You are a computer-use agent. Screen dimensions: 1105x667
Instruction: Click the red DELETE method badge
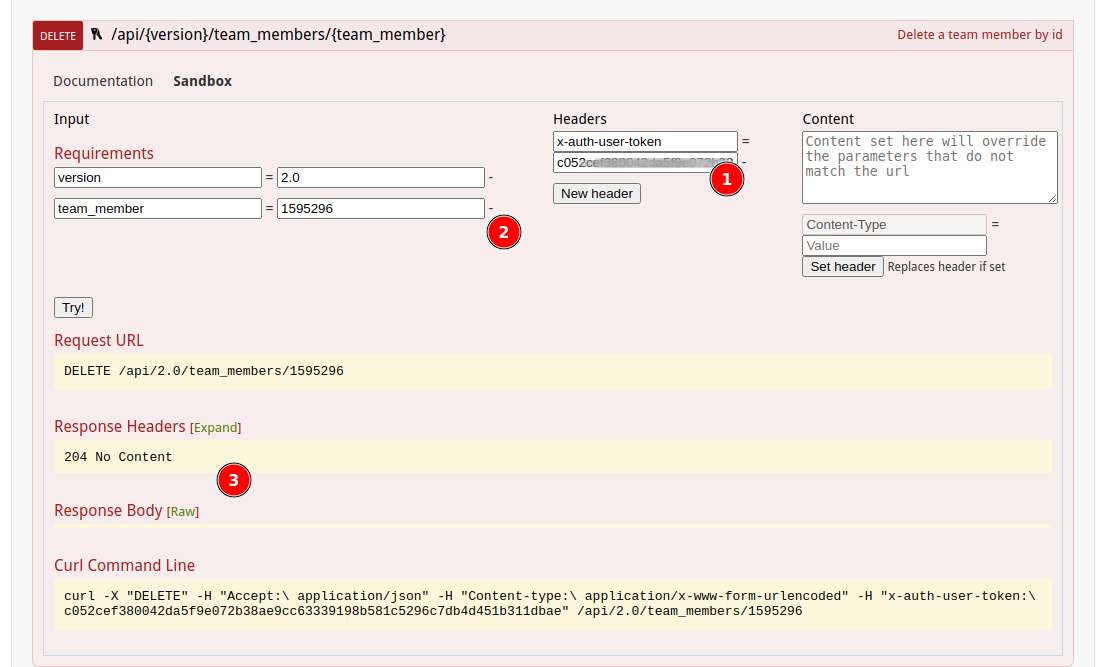coord(58,35)
